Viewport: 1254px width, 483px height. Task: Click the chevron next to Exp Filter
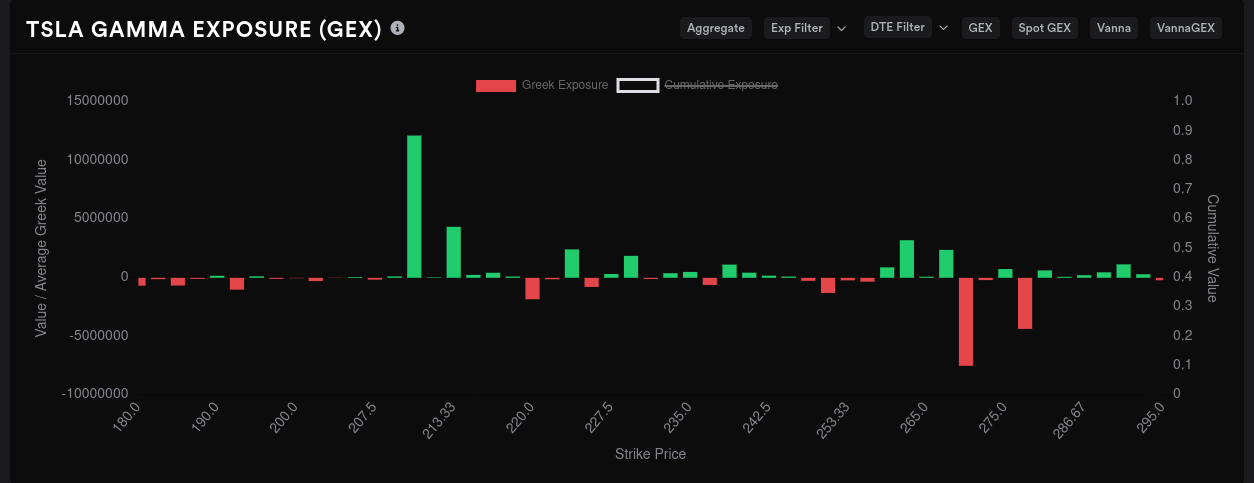[x=841, y=28]
